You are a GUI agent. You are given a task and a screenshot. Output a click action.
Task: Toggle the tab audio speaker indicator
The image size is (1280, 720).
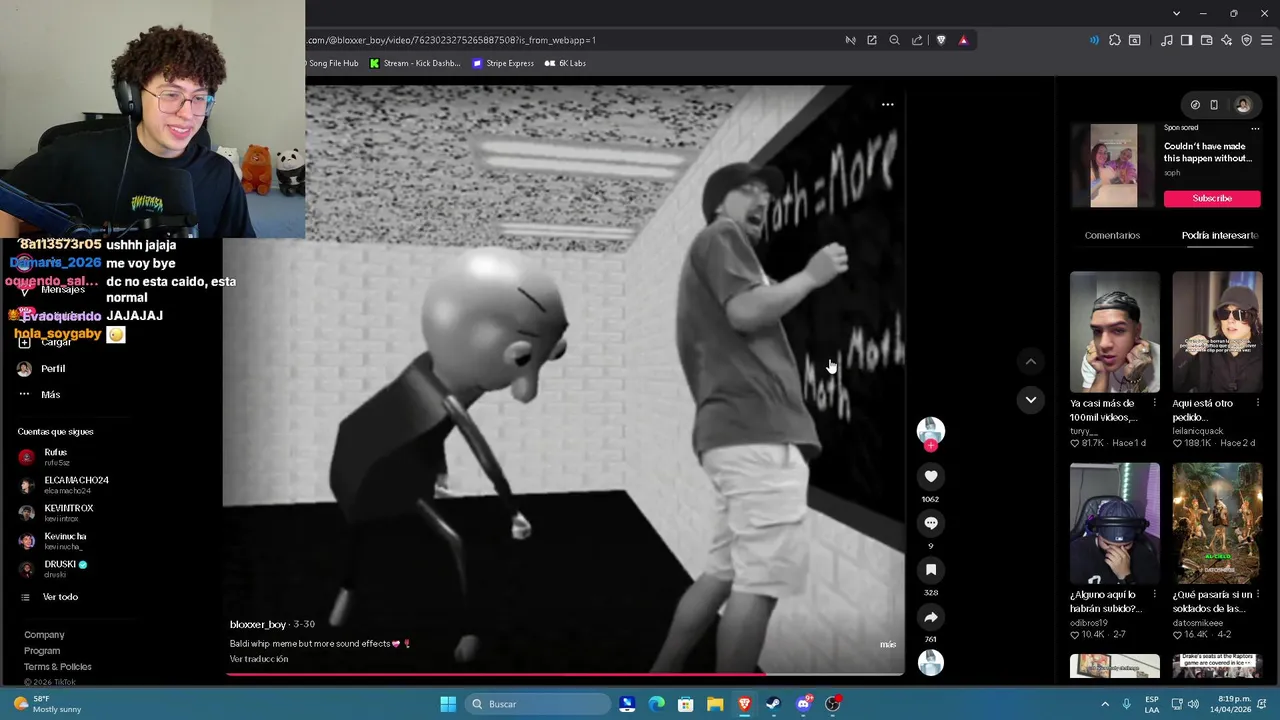coord(1094,40)
